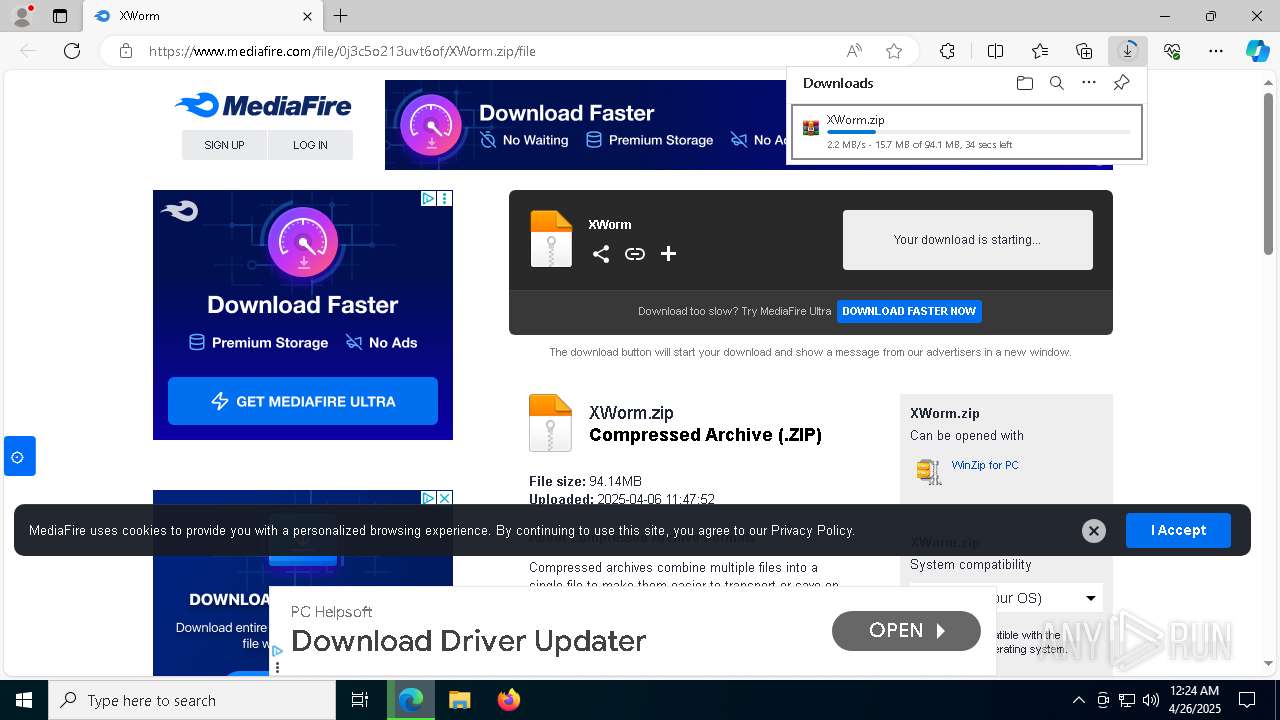Open File Explorer from taskbar
1280x720 pixels.
(x=459, y=700)
